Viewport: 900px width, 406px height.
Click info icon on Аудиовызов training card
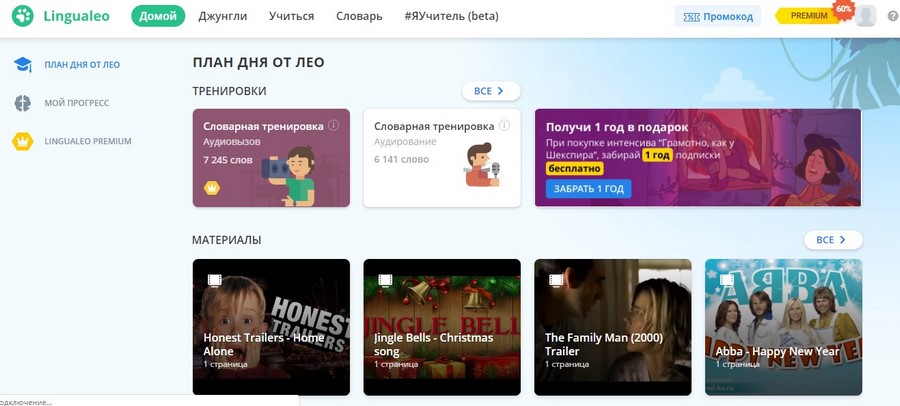tap(334, 126)
